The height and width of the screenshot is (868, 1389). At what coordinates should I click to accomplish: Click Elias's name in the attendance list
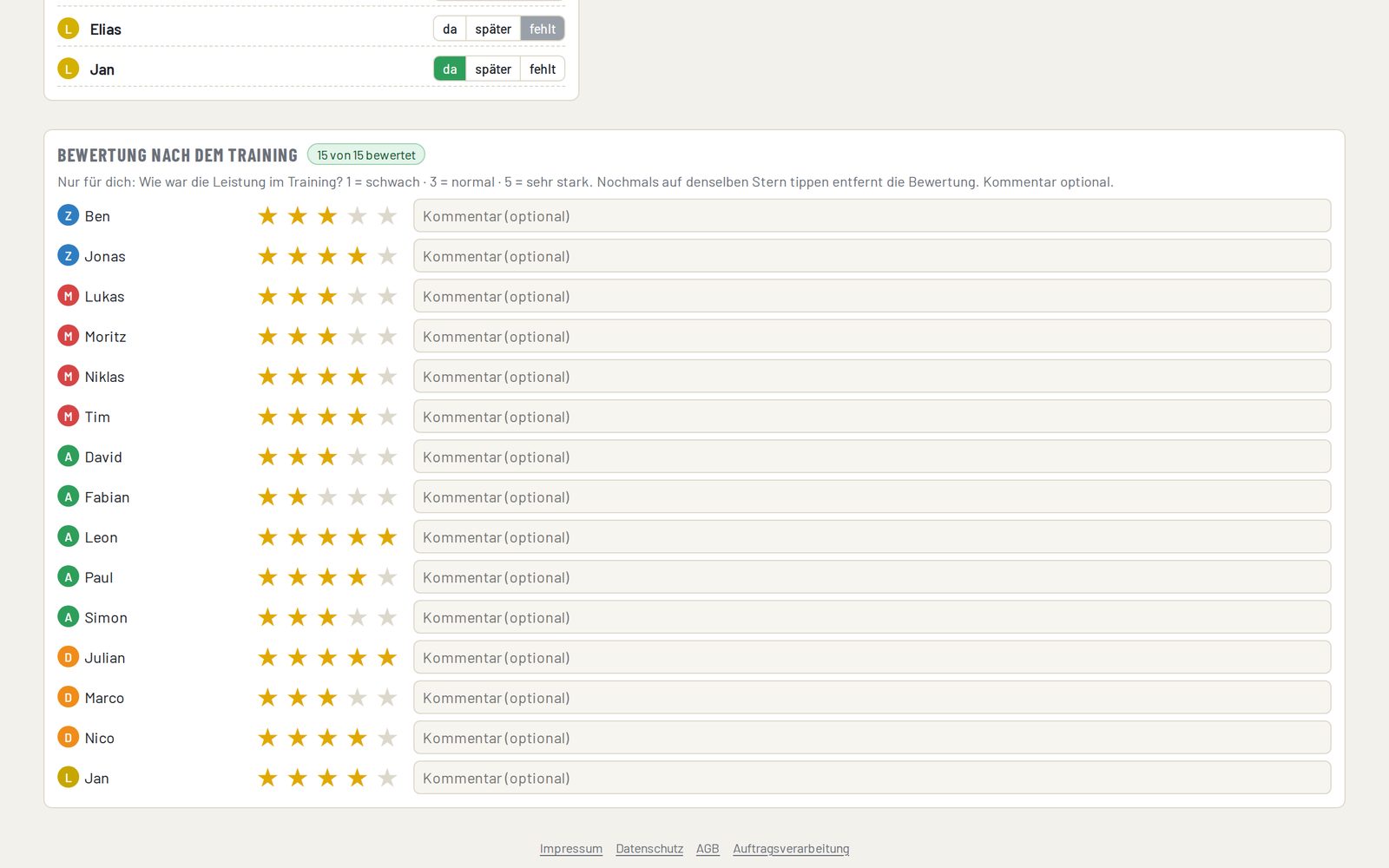coord(105,29)
